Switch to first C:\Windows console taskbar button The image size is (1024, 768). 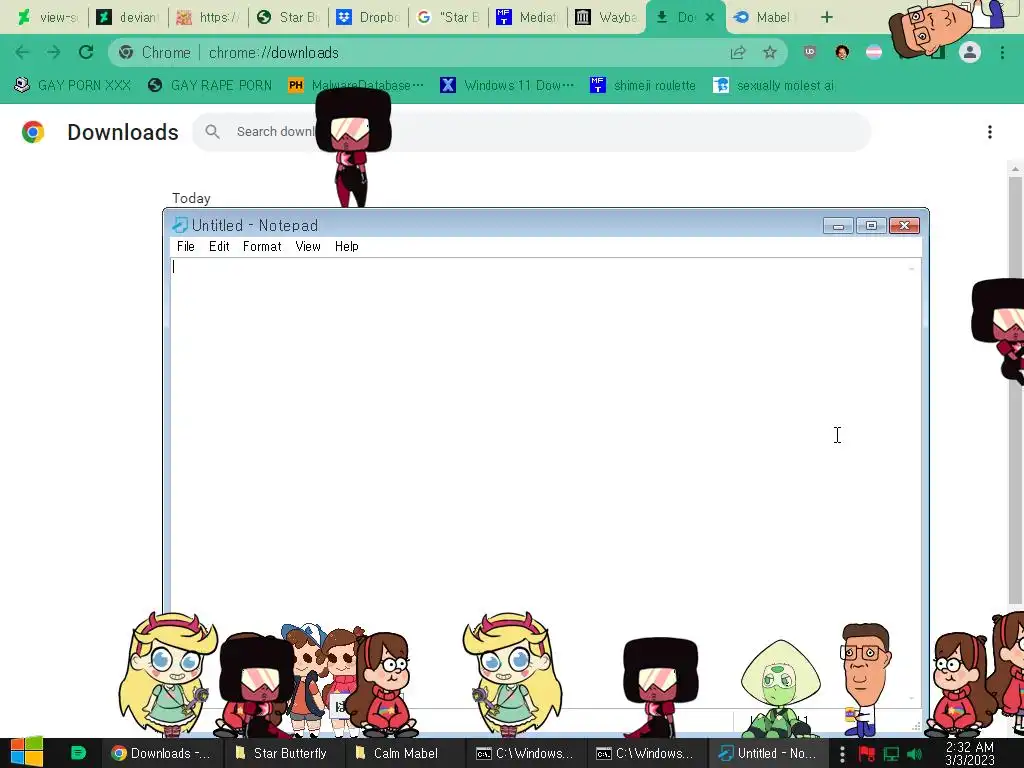524,754
